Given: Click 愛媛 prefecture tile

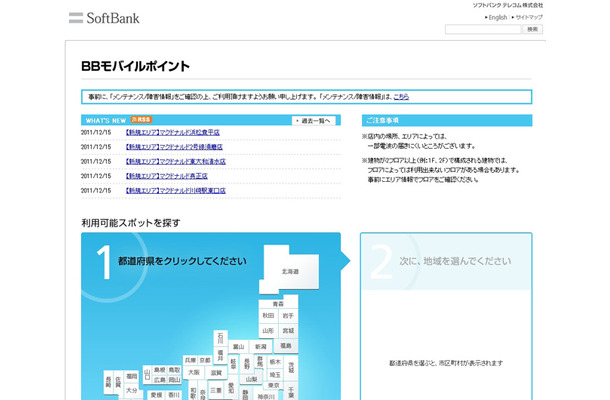Looking at the screenshot, I should 156,395.
